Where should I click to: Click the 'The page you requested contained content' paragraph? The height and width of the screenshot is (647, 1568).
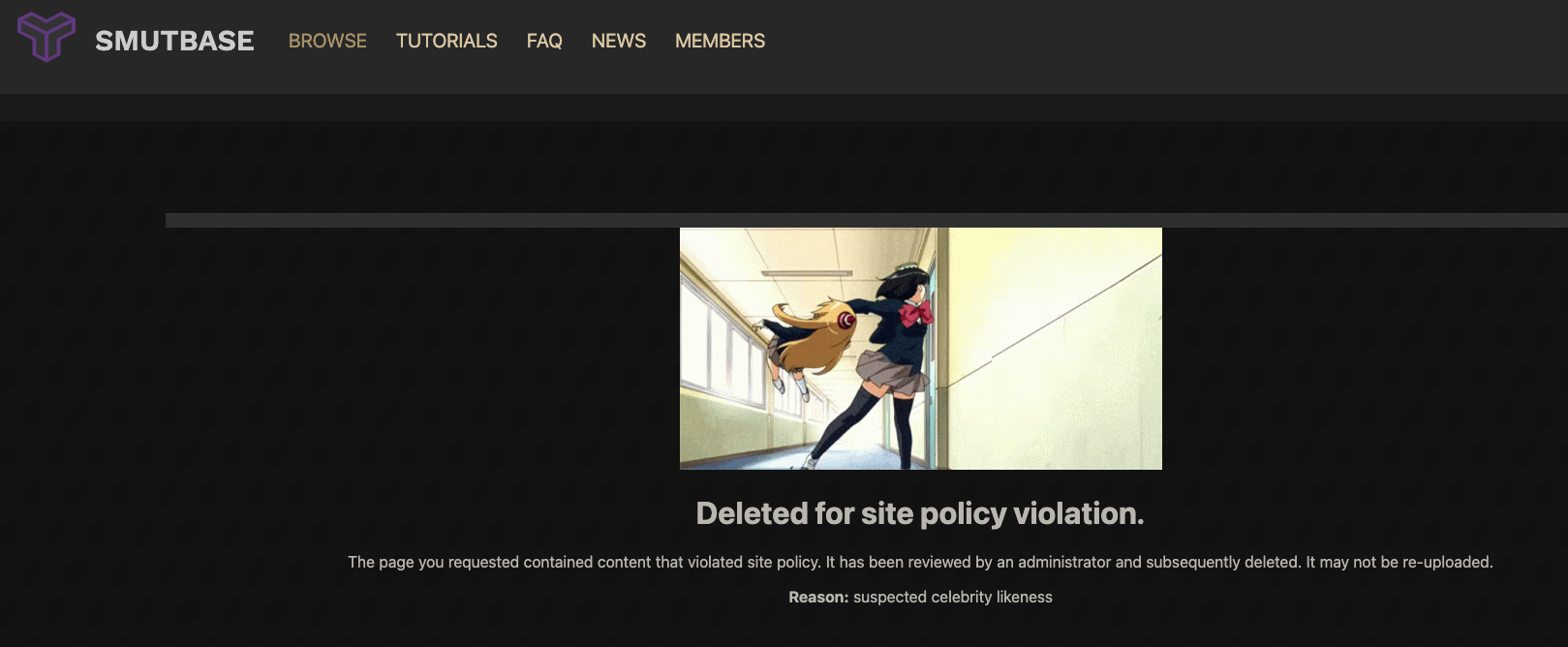coord(920,562)
